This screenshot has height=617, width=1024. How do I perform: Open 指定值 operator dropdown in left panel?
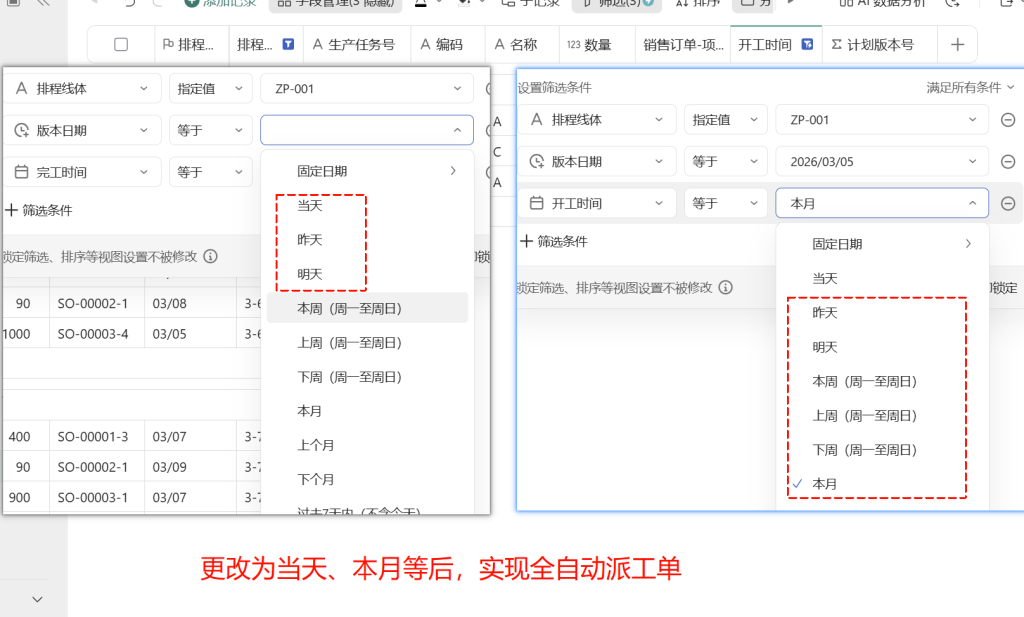(x=210, y=89)
